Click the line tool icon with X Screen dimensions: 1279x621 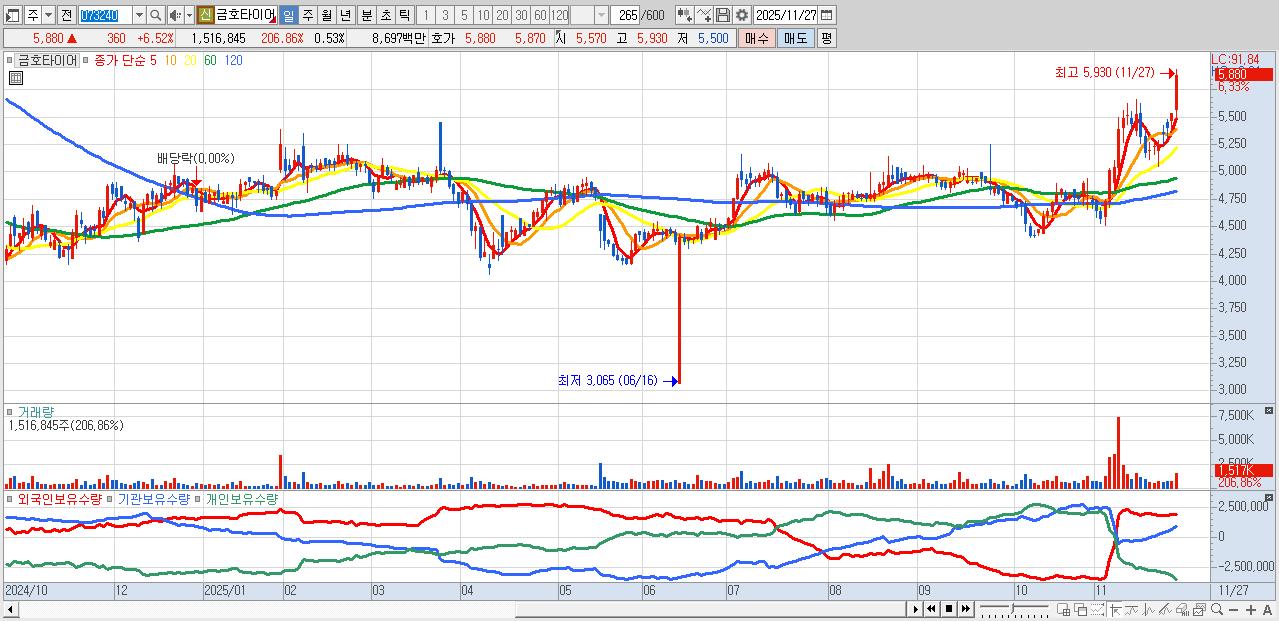tap(704, 15)
